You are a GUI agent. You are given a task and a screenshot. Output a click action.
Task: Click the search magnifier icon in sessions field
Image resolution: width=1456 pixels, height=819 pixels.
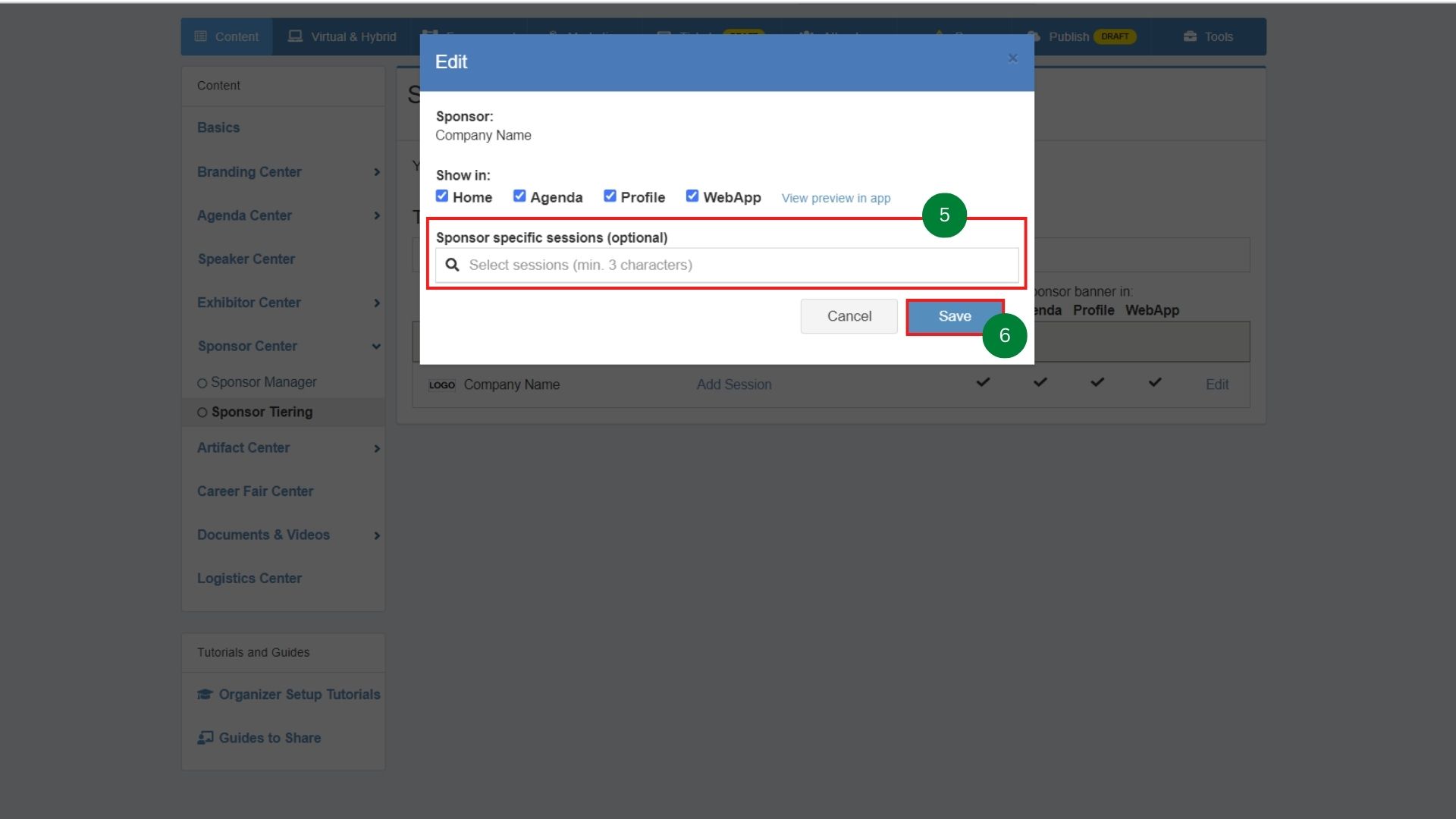click(452, 265)
